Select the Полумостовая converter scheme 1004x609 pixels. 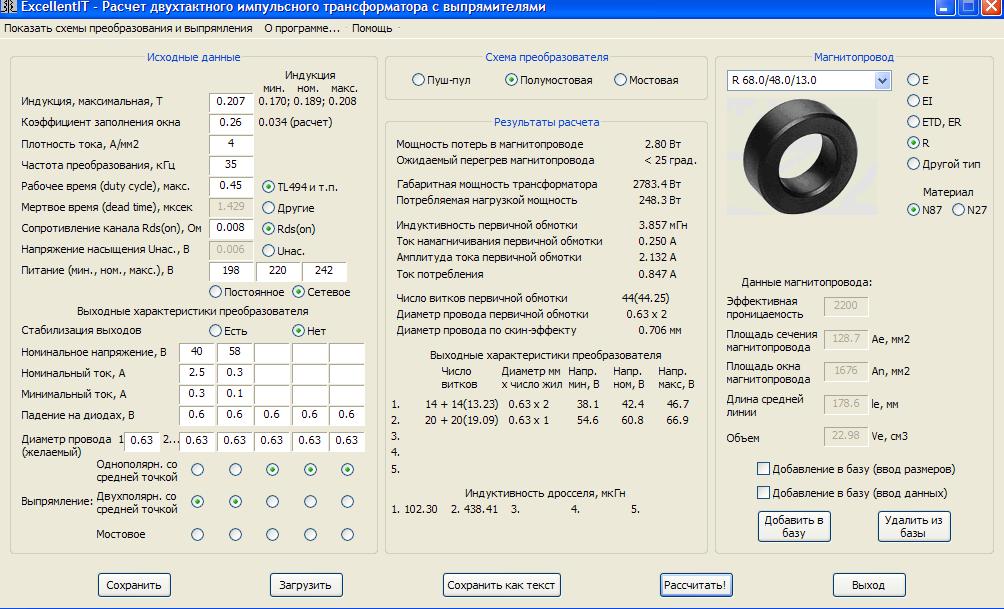(511, 80)
